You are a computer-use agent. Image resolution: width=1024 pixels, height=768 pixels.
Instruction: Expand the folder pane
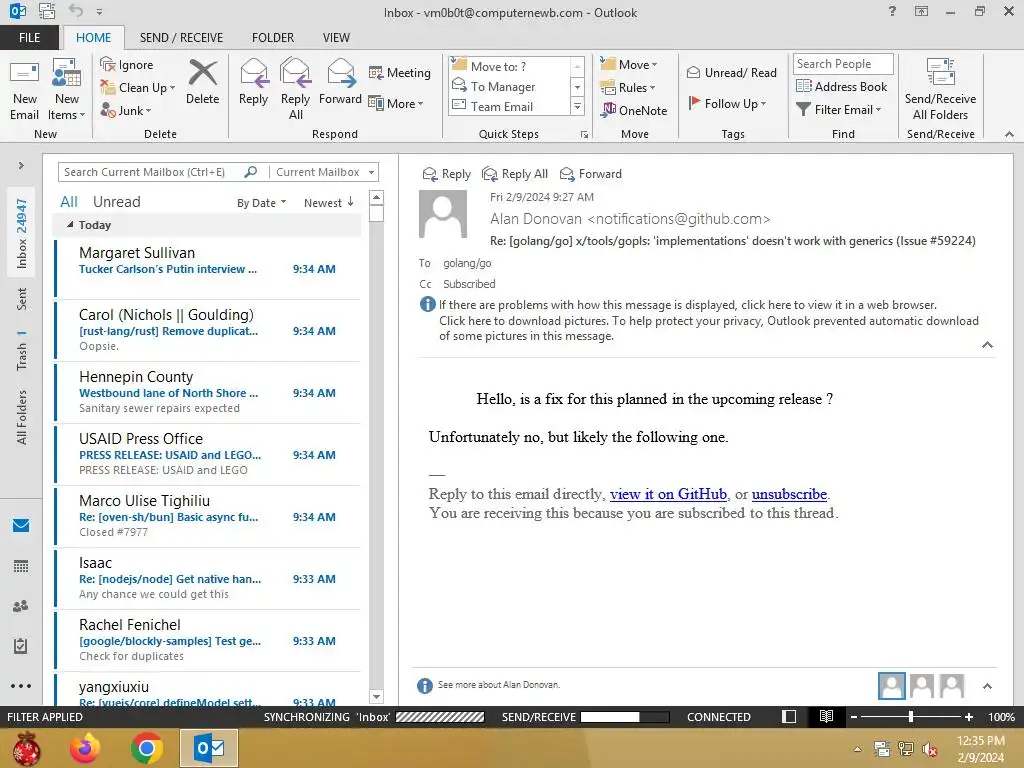(21, 165)
